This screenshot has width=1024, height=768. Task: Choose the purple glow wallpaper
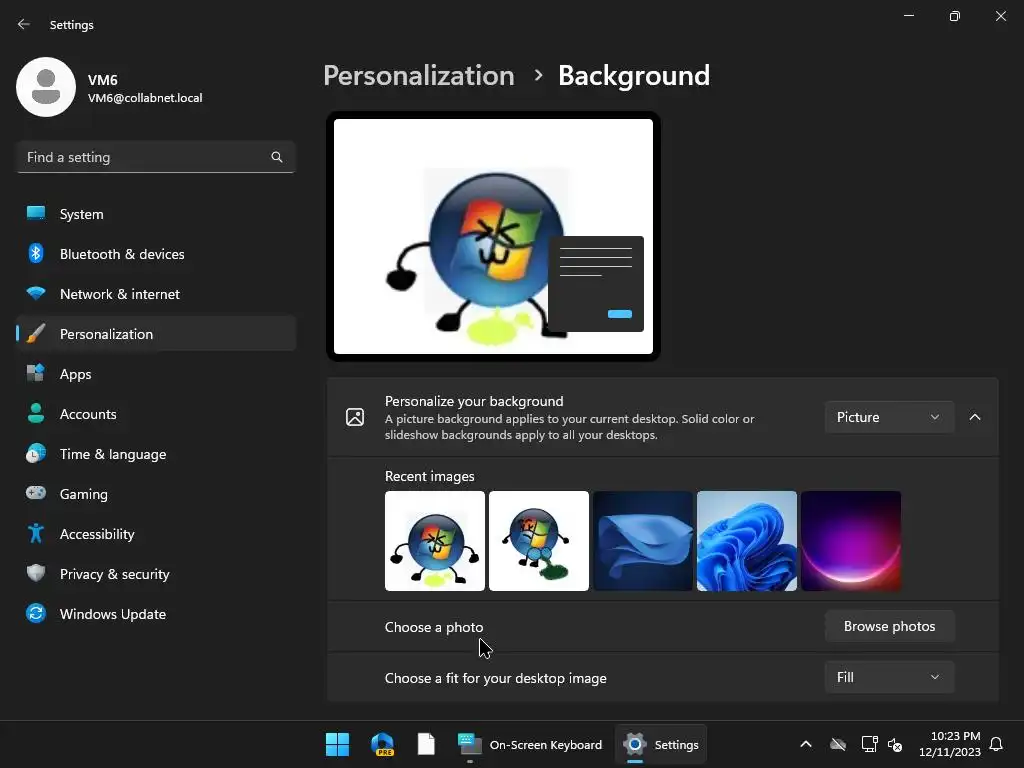pos(851,541)
